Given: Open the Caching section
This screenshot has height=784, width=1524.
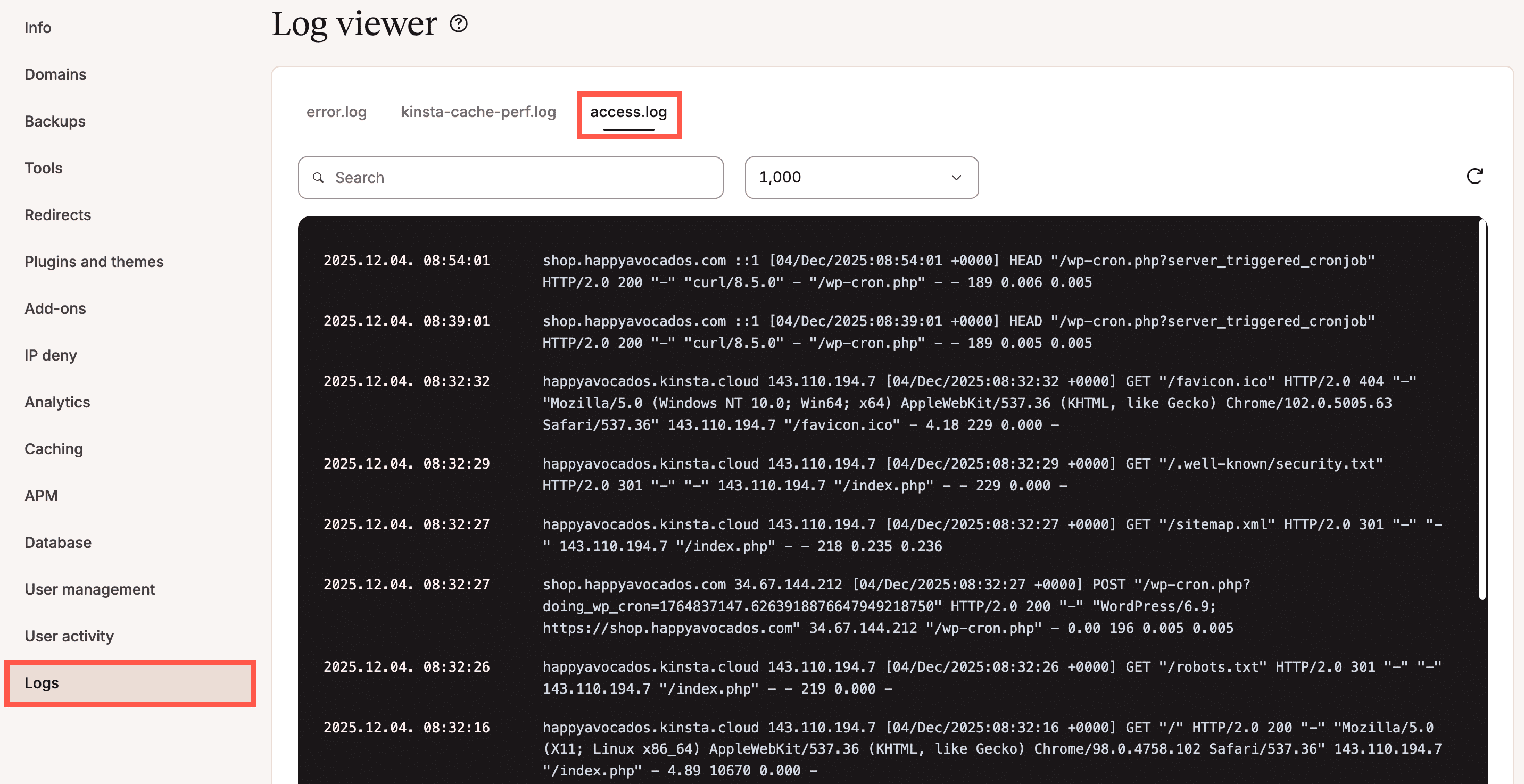Looking at the screenshot, I should (53, 448).
